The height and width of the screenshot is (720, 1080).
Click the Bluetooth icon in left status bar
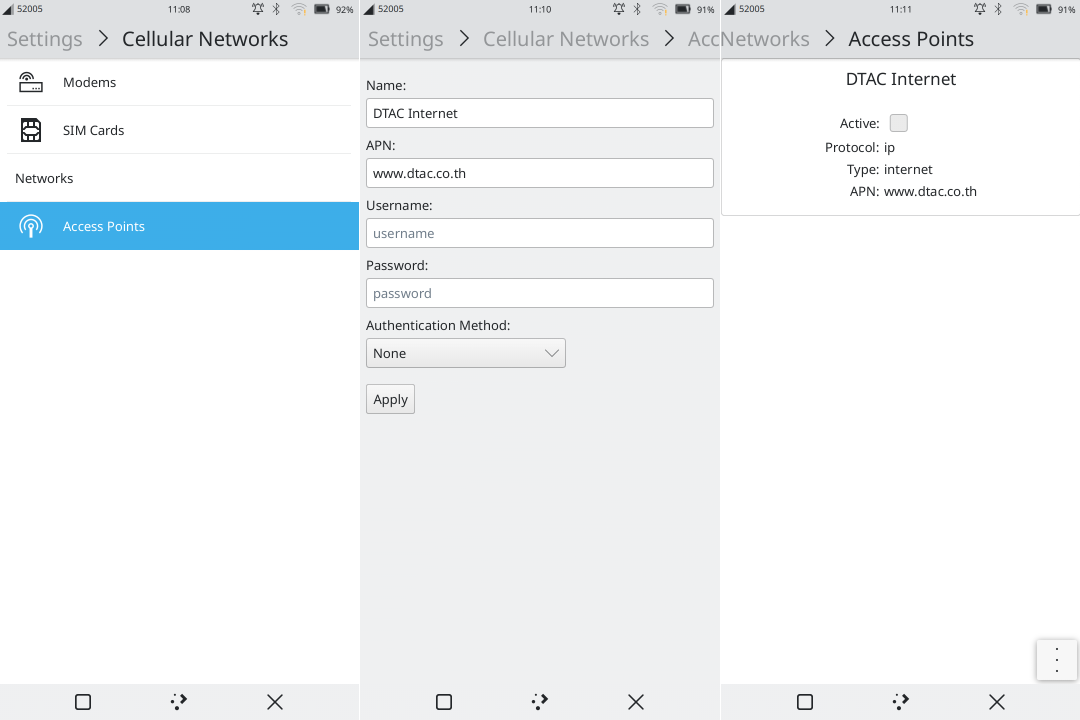(276, 9)
